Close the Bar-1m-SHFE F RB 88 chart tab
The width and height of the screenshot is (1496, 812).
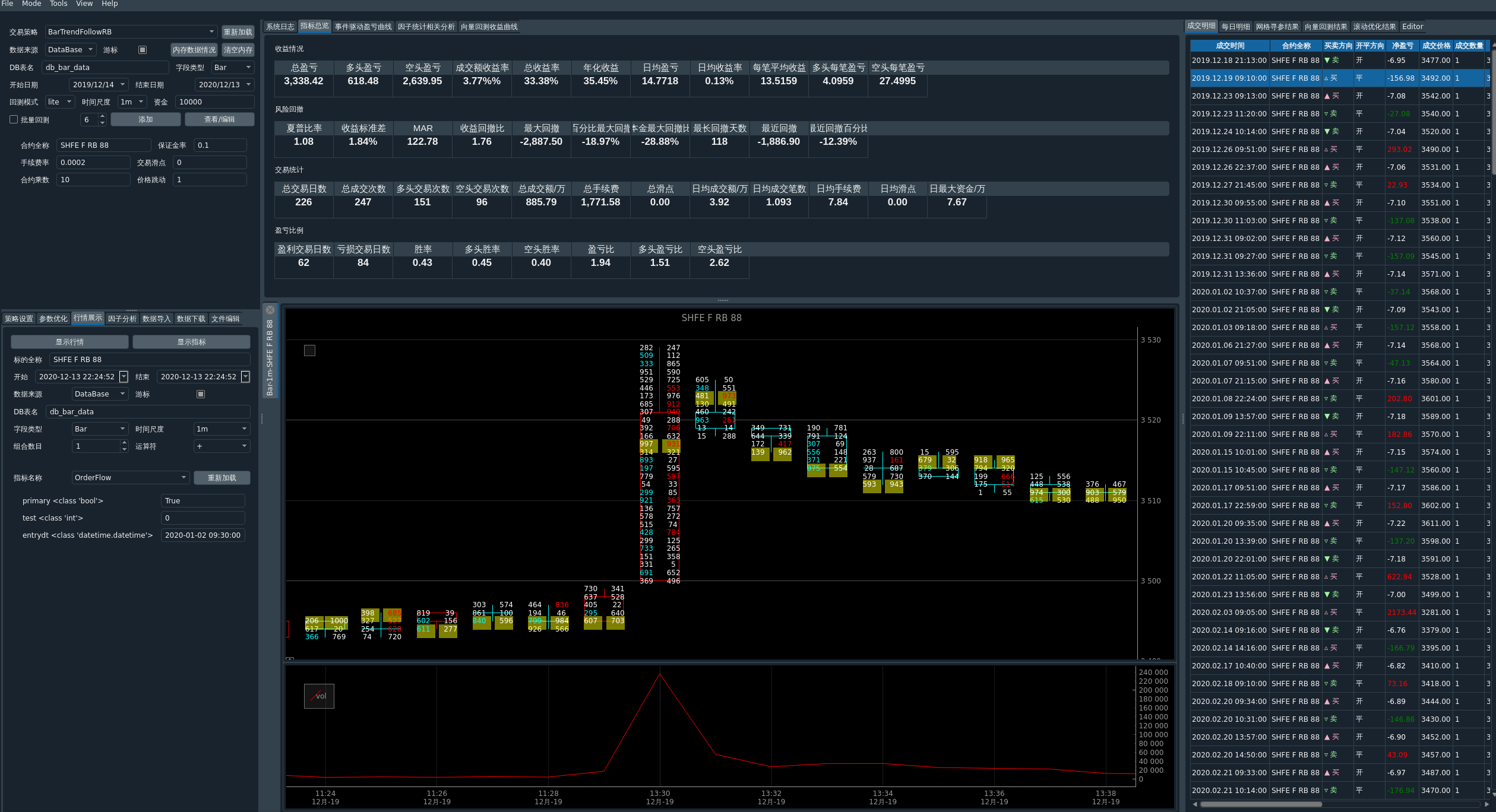pyautogui.click(x=270, y=310)
